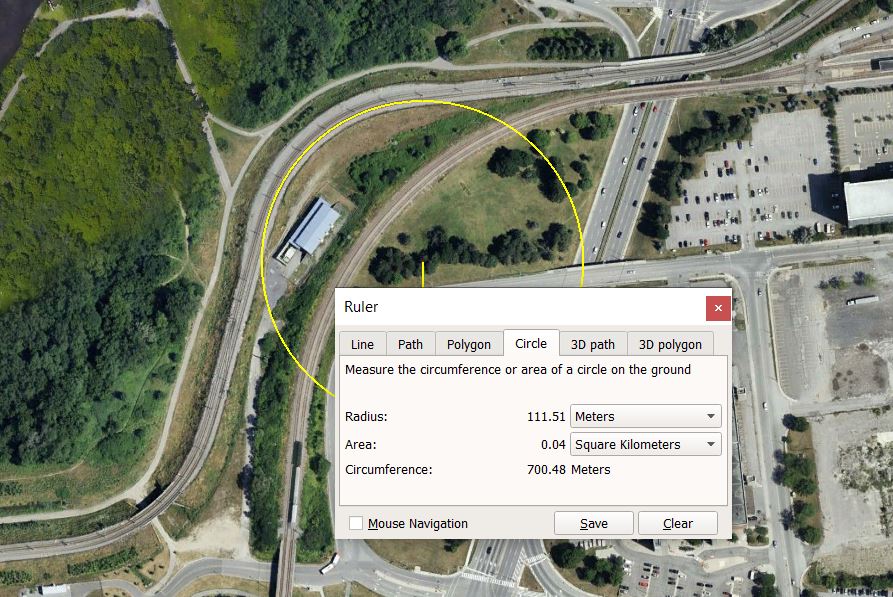Close the Ruler dialog
The height and width of the screenshot is (597, 893).
(x=718, y=308)
